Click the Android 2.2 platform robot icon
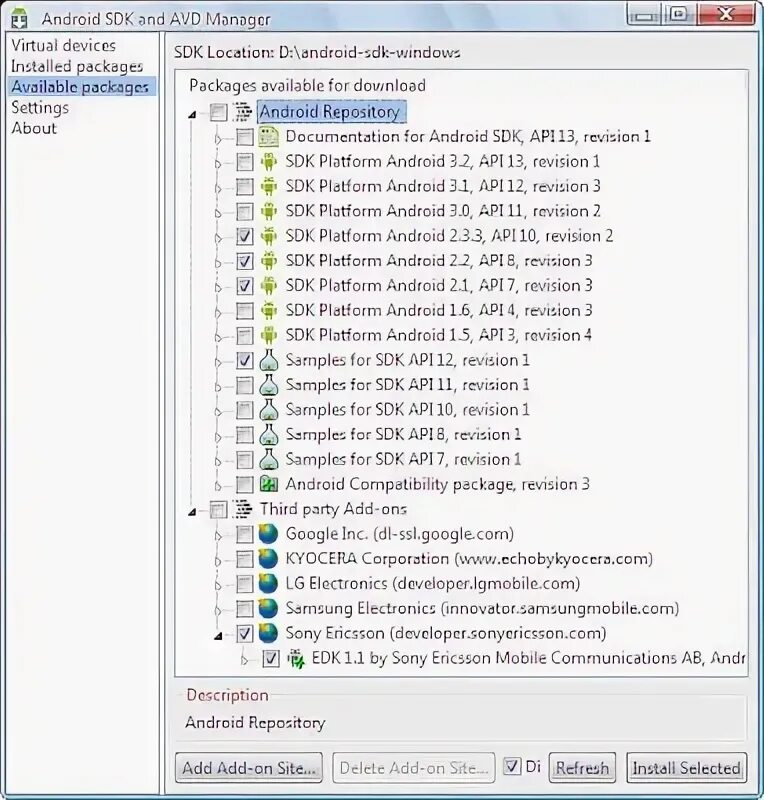The width and height of the screenshot is (764, 800). 268,261
